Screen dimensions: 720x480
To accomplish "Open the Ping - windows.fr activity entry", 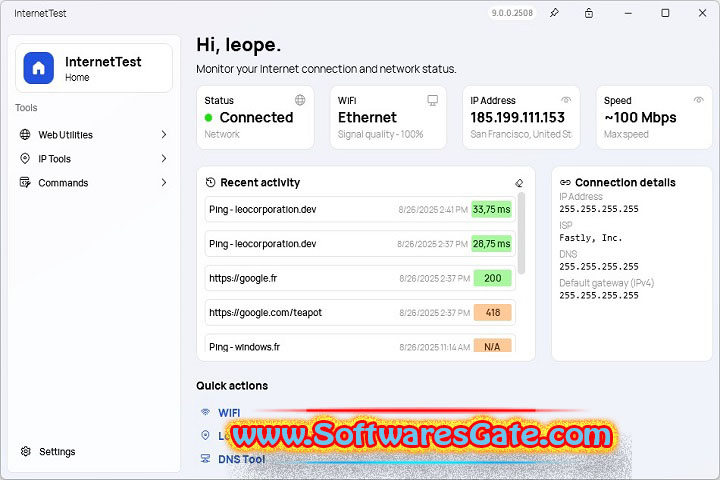I will (x=360, y=344).
